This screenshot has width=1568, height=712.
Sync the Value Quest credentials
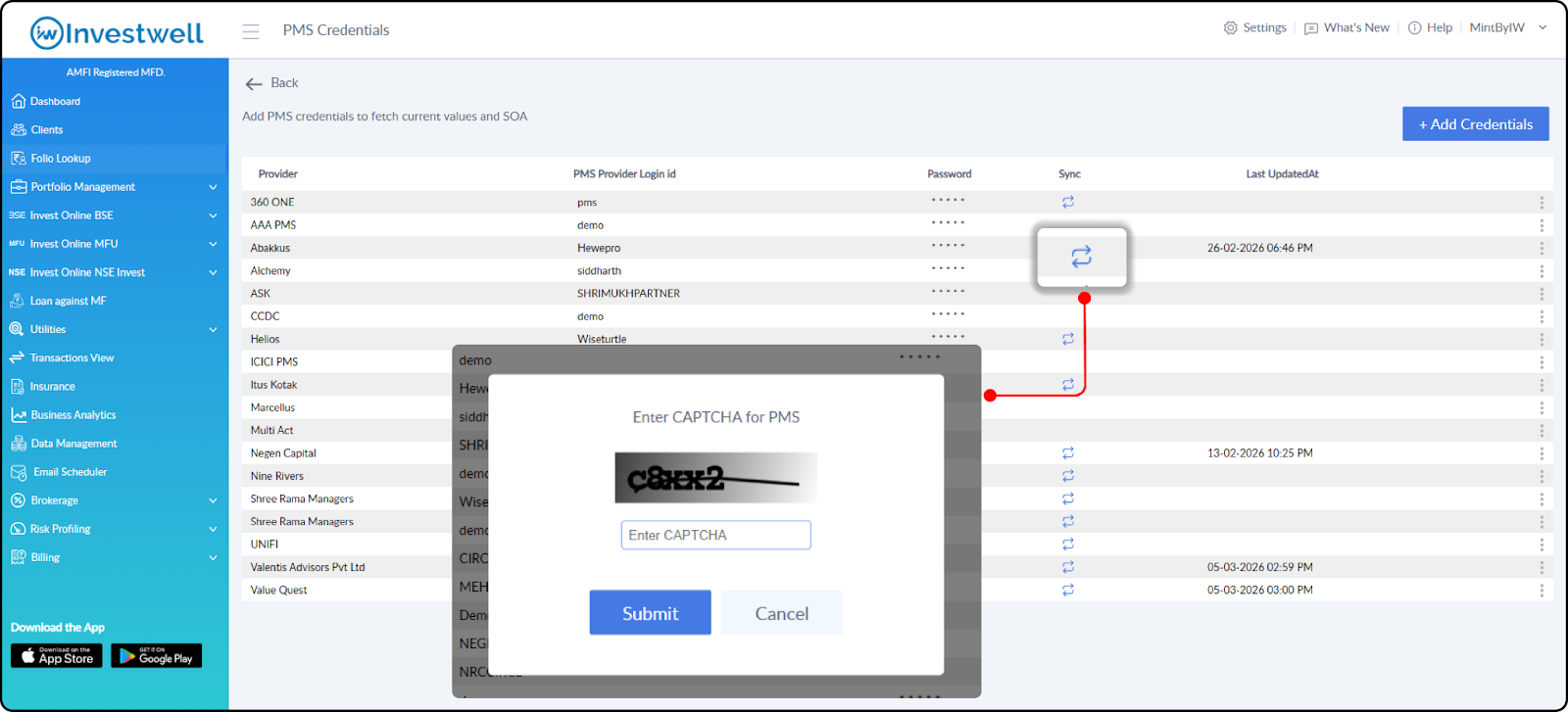(x=1068, y=591)
